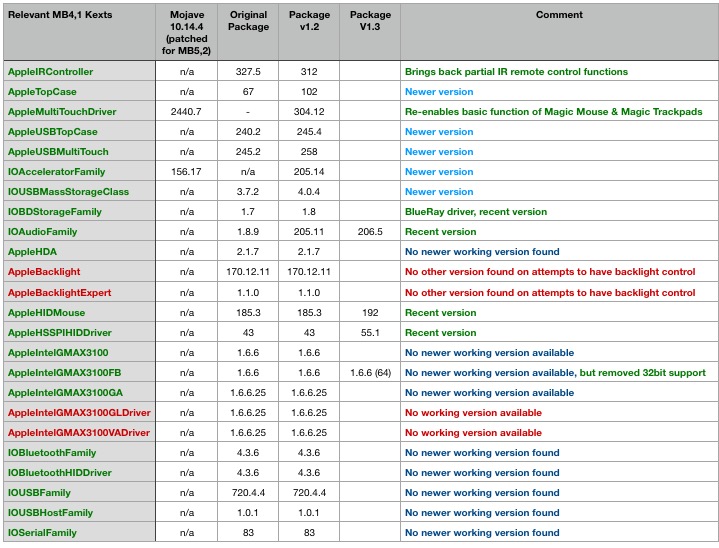Screen dimensions: 719x548
Task: Select the IOUSBHostFamily kext name
Action: click(x=50, y=513)
